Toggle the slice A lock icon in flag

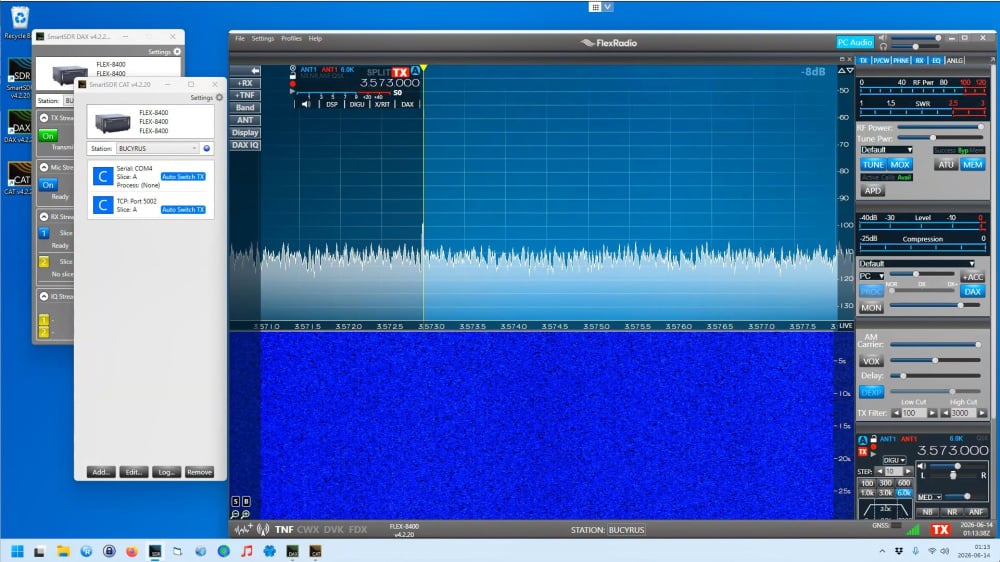coord(293,76)
